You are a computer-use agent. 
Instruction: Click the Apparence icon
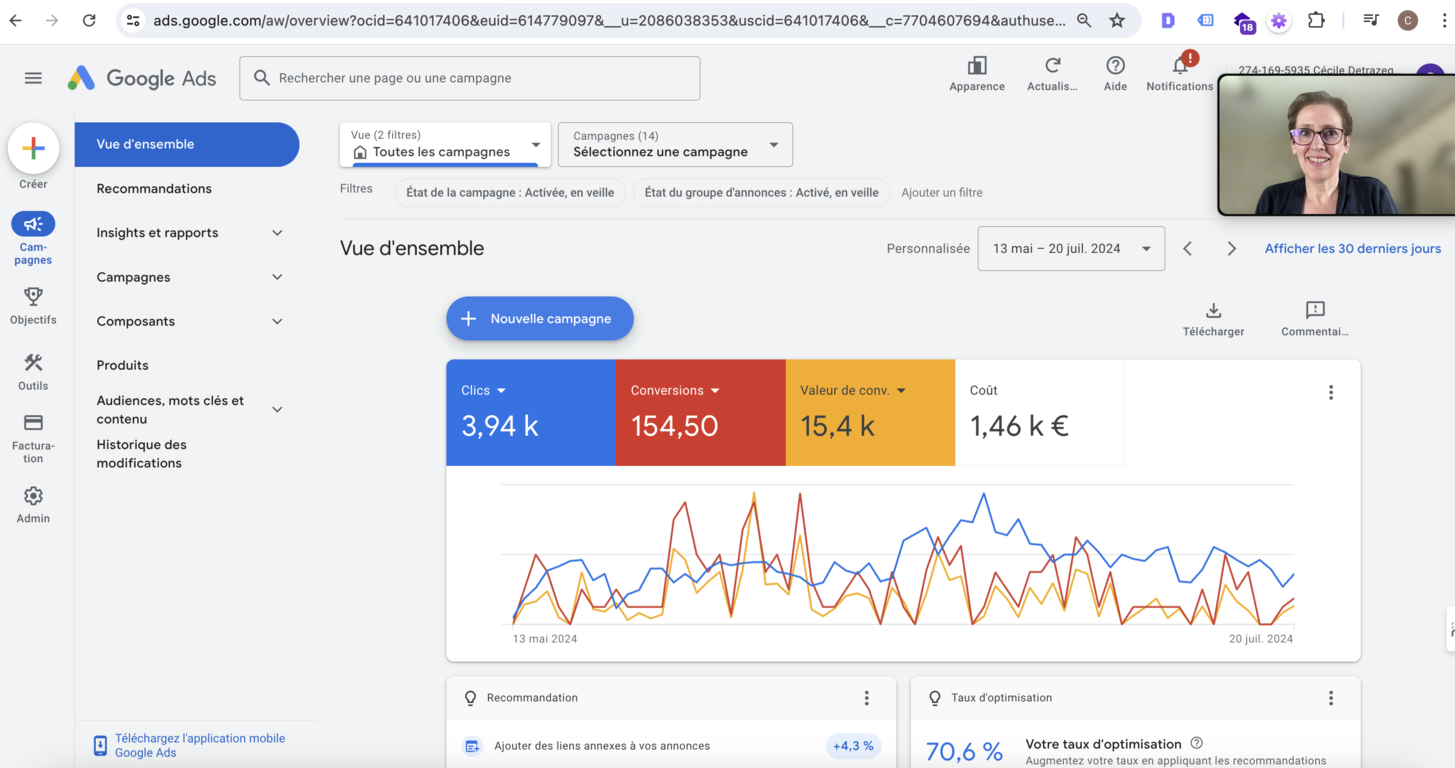pyautogui.click(x=977, y=66)
